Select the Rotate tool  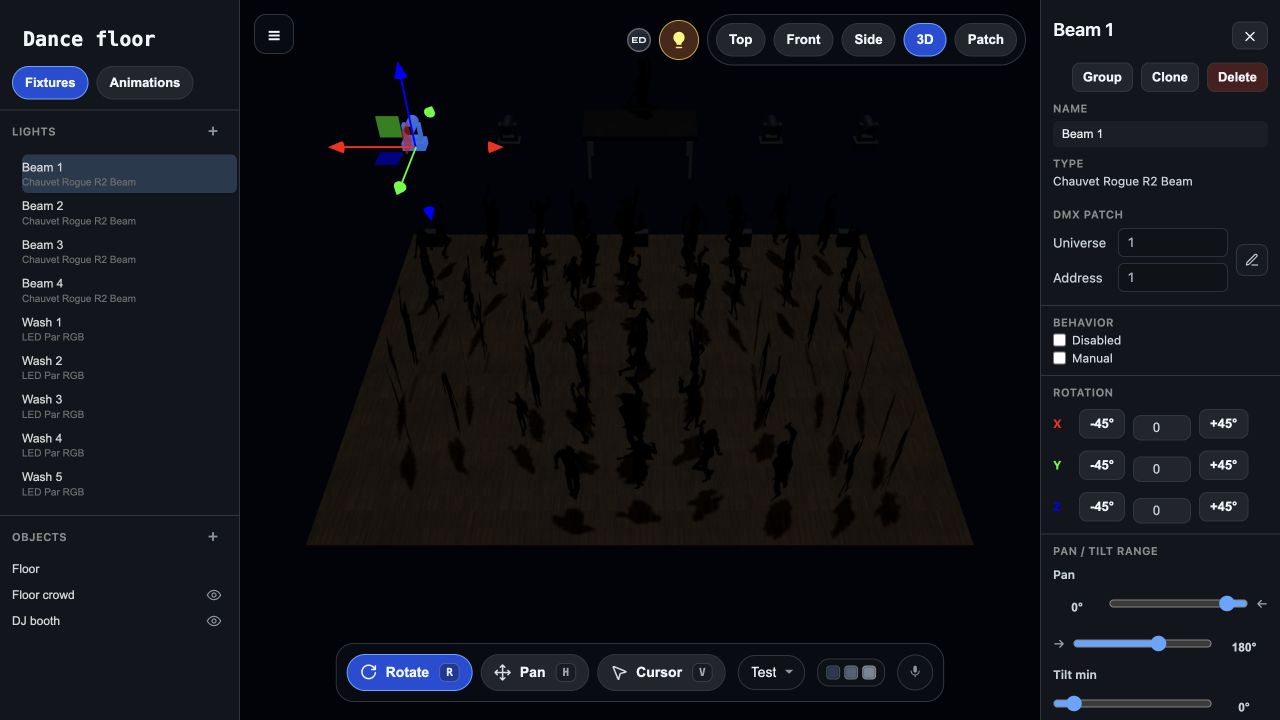[409, 672]
